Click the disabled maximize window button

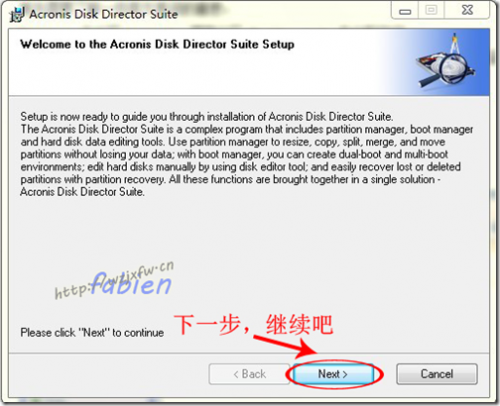tap(431, 10)
